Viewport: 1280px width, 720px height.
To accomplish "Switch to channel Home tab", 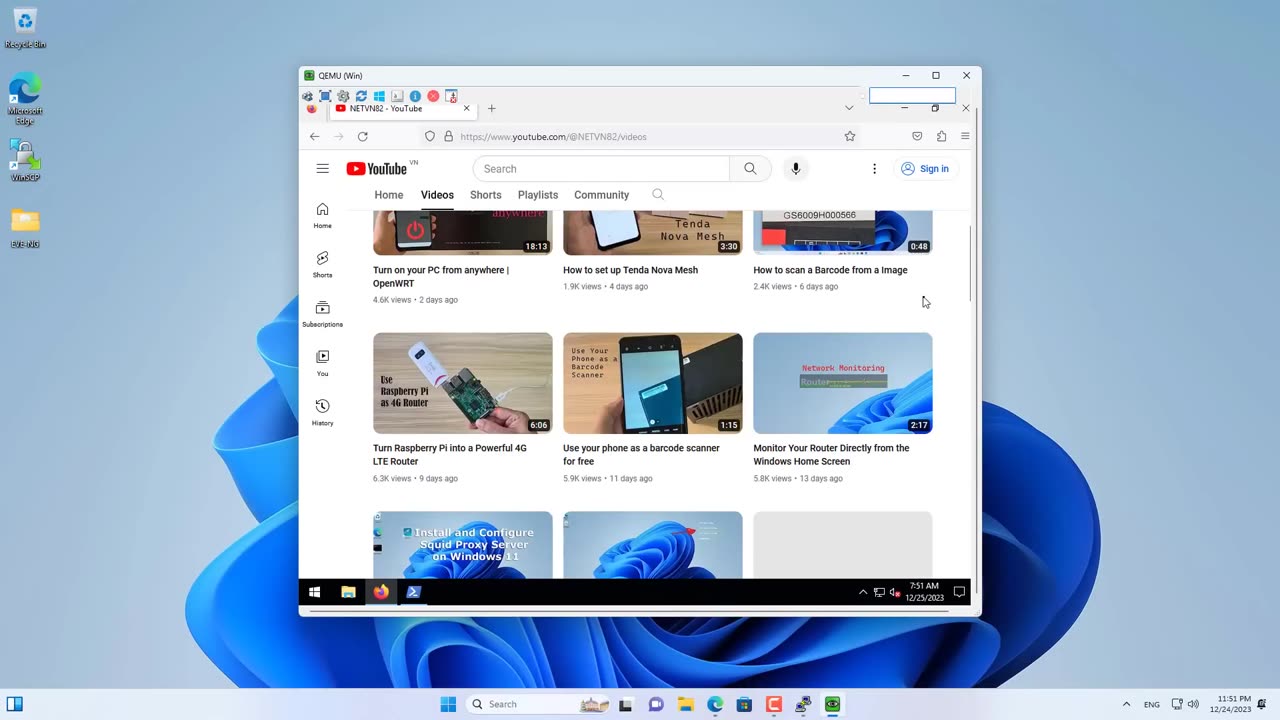I will click(389, 195).
